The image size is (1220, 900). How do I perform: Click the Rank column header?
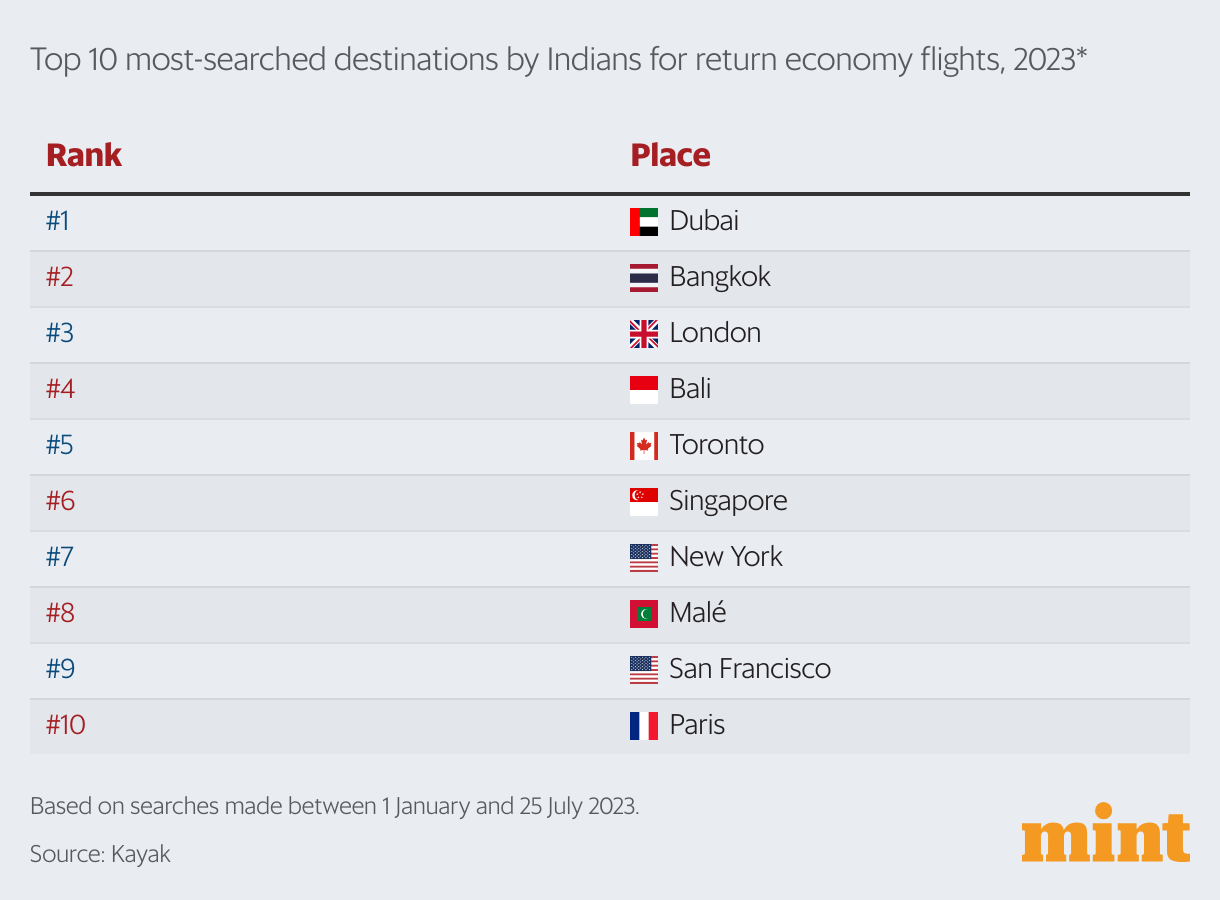coord(84,155)
